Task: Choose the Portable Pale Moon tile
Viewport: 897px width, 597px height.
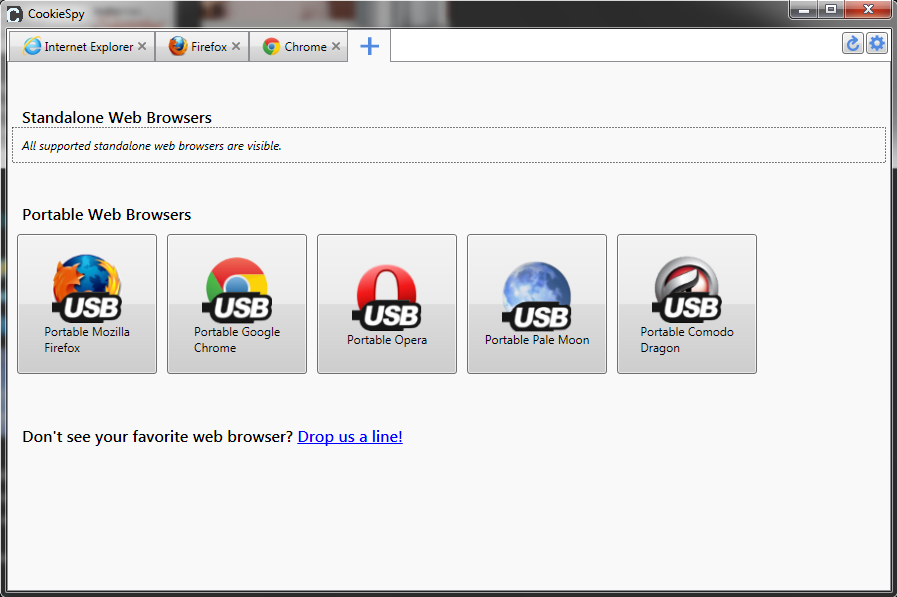Action: pyautogui.click(x=537, y=304)
